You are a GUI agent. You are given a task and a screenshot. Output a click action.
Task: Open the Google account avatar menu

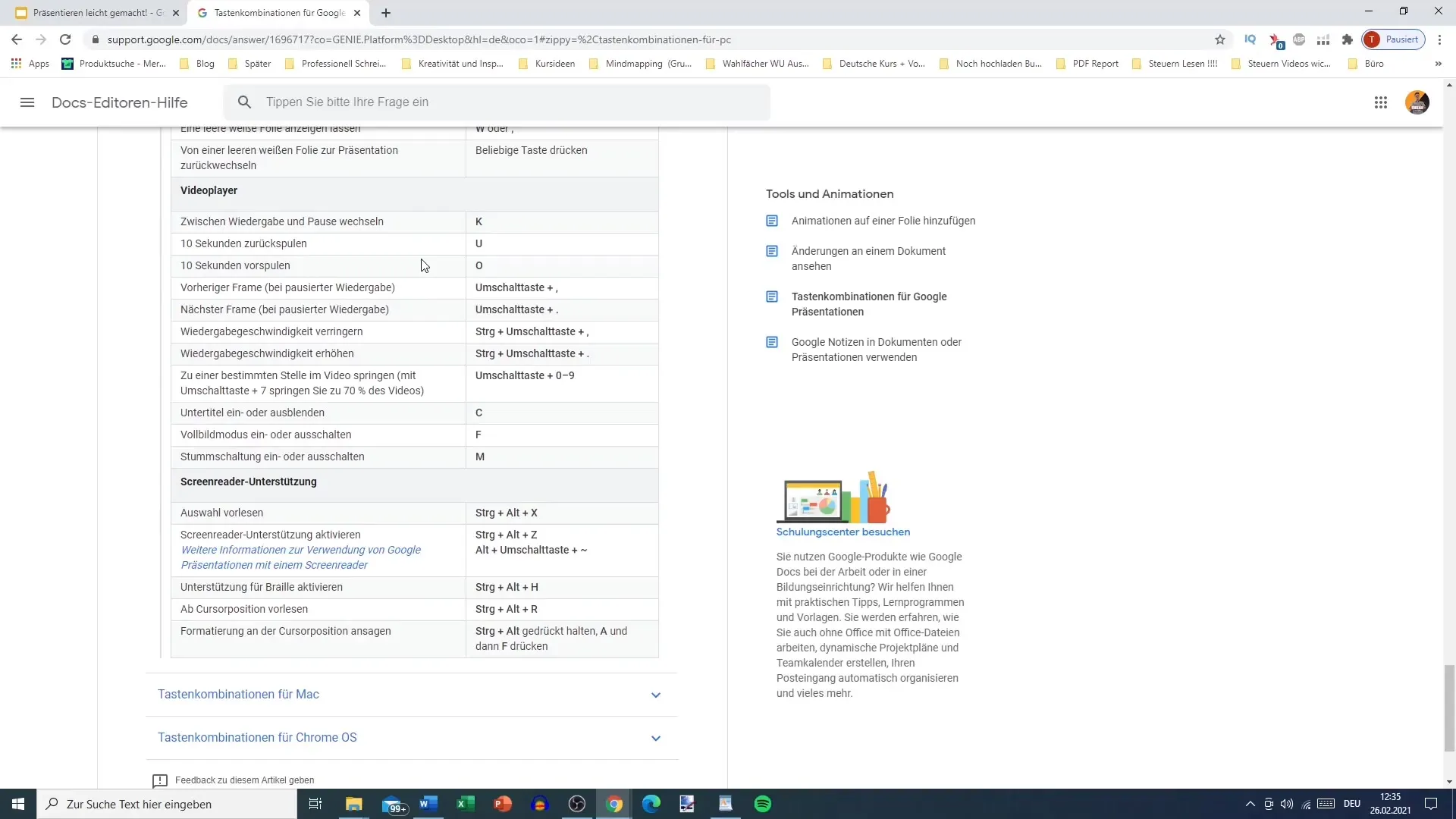click(1417, 102)
